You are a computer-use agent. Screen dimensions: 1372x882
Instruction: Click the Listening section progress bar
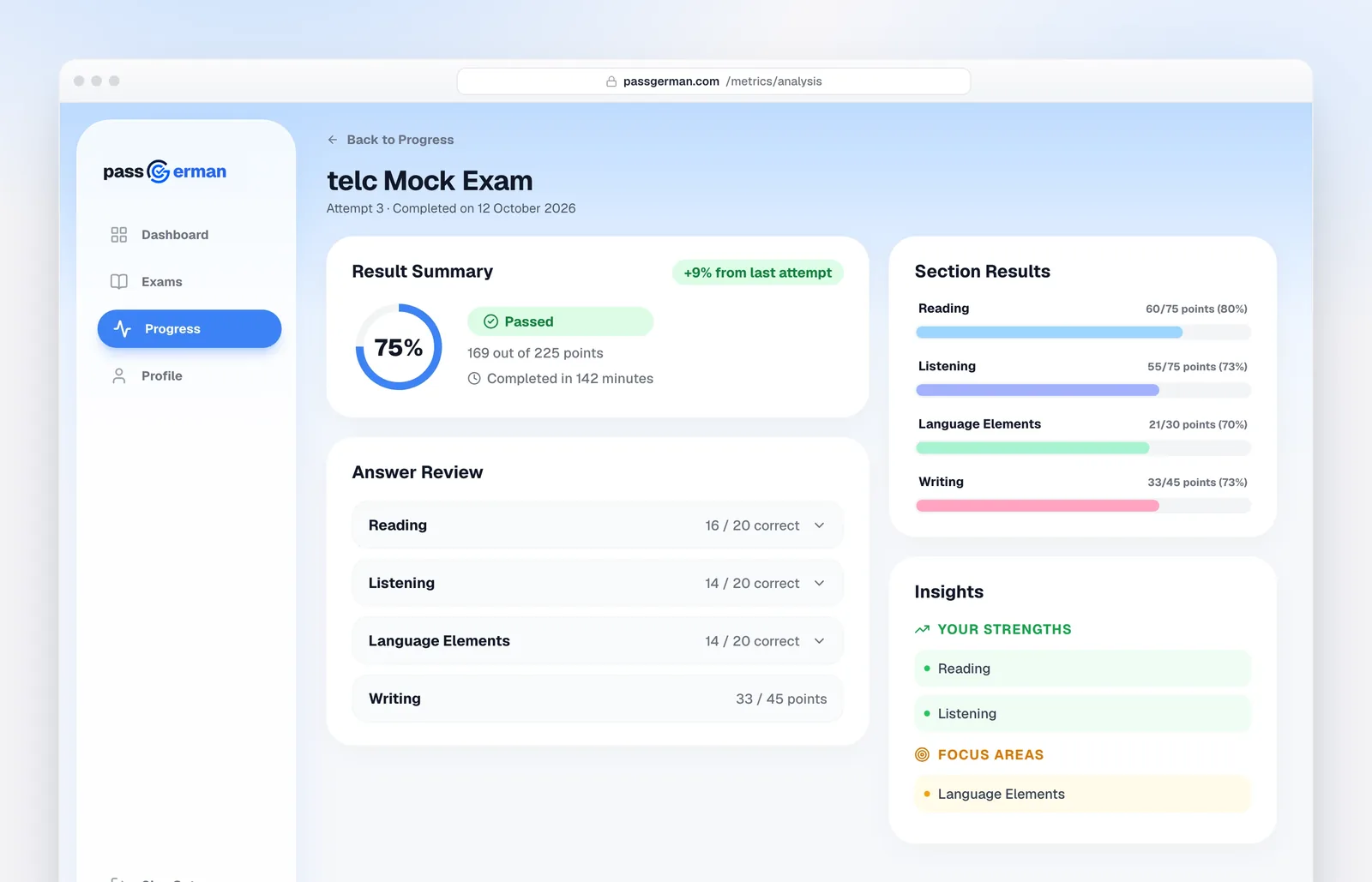tap(1083, 390)
